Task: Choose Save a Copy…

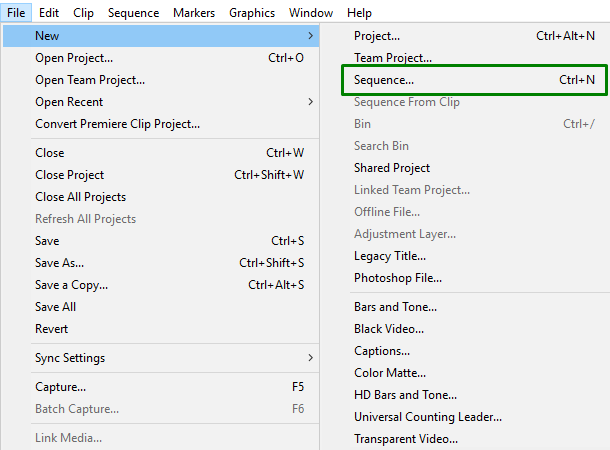Action: [161, 285]
